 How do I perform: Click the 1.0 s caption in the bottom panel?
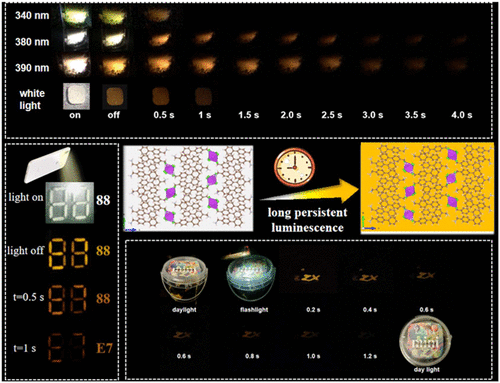coord(313,356)
